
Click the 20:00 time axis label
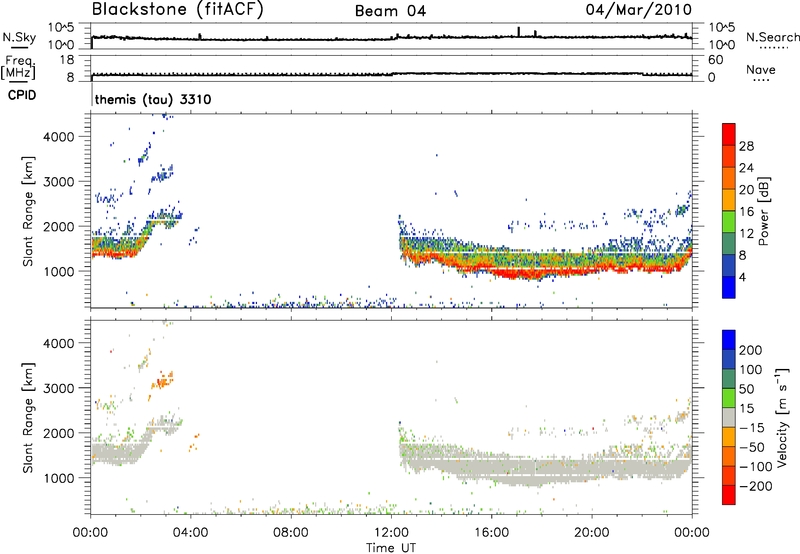(x=591, y=533)
